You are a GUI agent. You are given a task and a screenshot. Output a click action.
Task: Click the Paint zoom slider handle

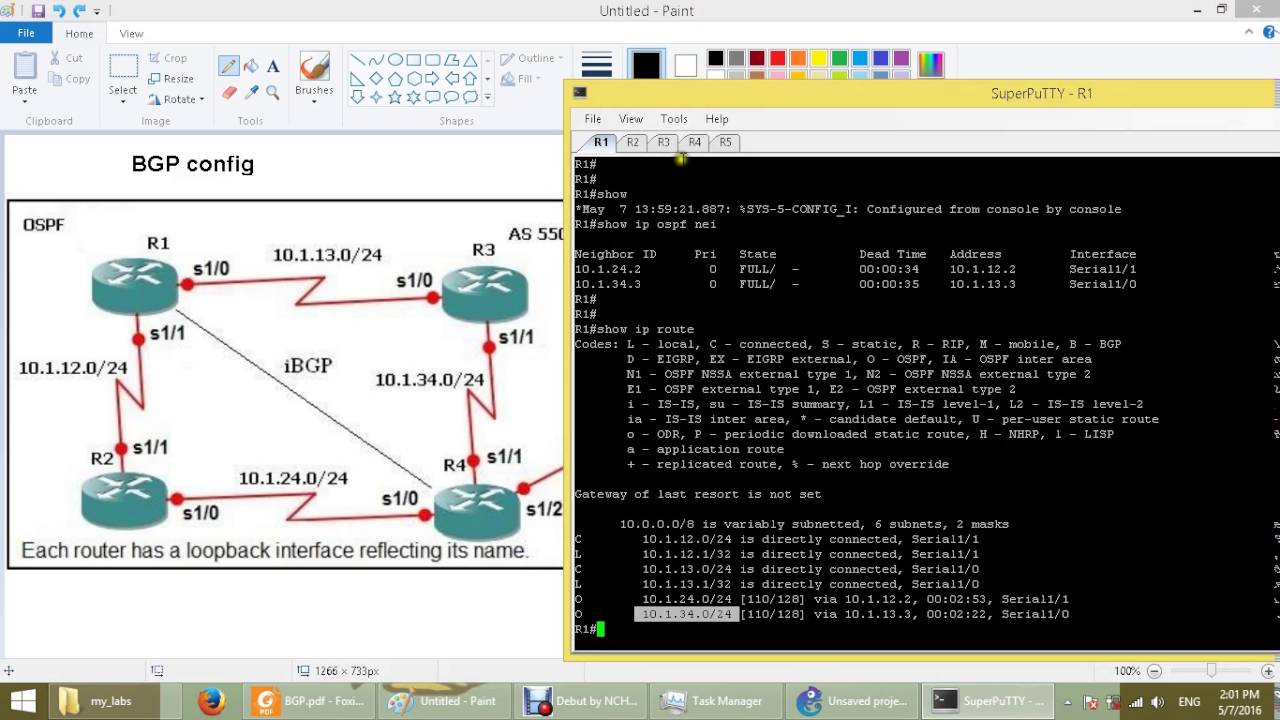tap(1211, 671)
